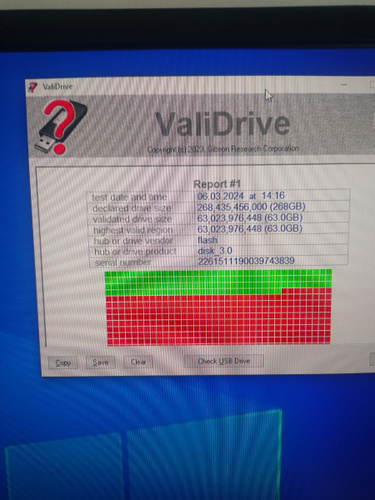Click the ValiDrive title bar icon
Viewport: 375px width, 500px height.
(x=33, y=87)
